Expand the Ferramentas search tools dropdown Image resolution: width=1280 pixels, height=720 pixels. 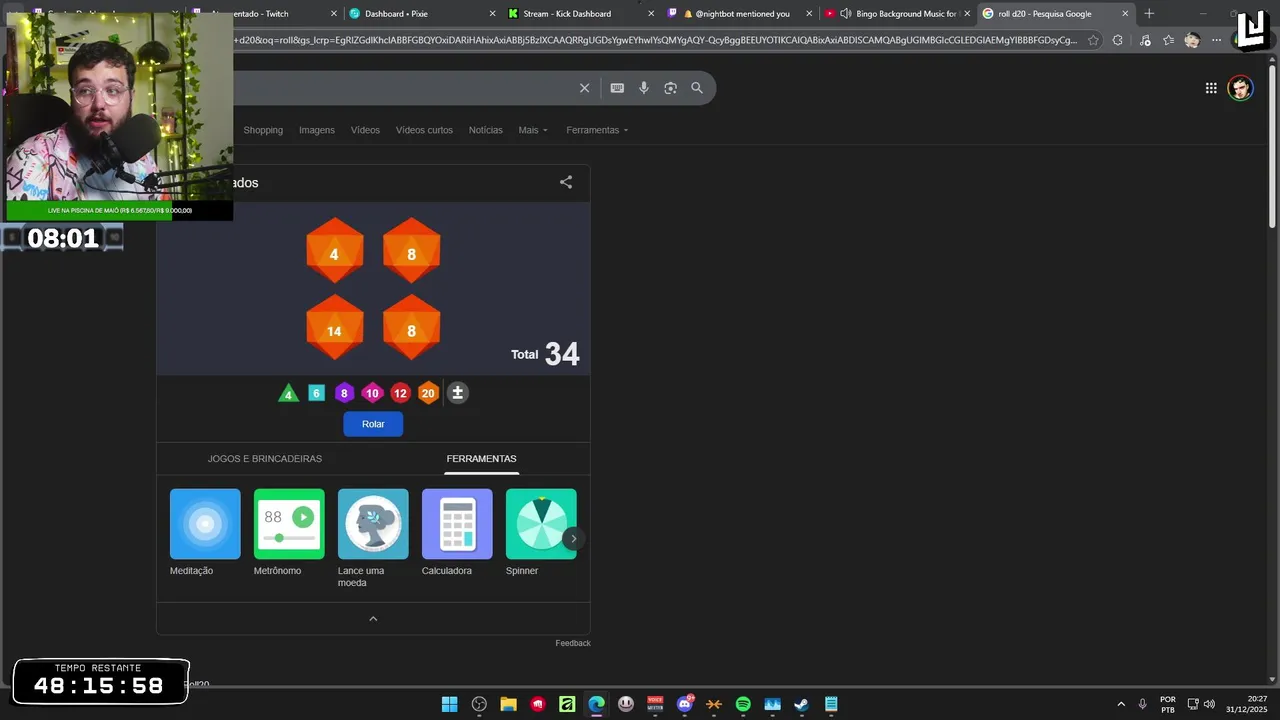point(598,130)
